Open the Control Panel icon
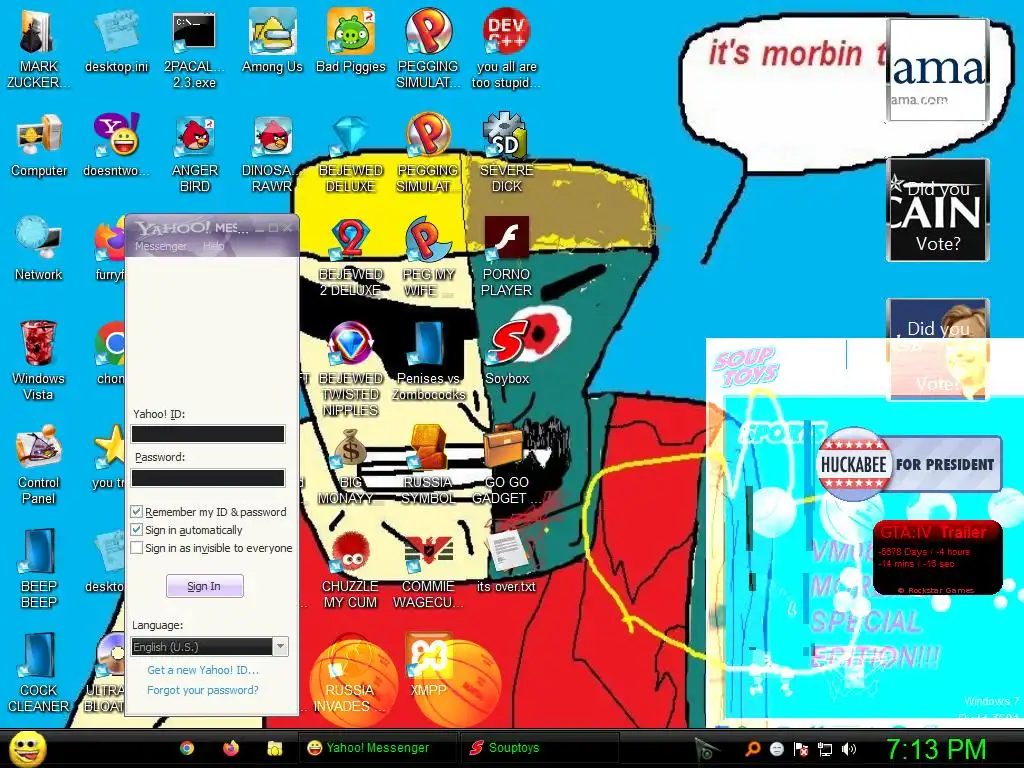 pos(39,465)
